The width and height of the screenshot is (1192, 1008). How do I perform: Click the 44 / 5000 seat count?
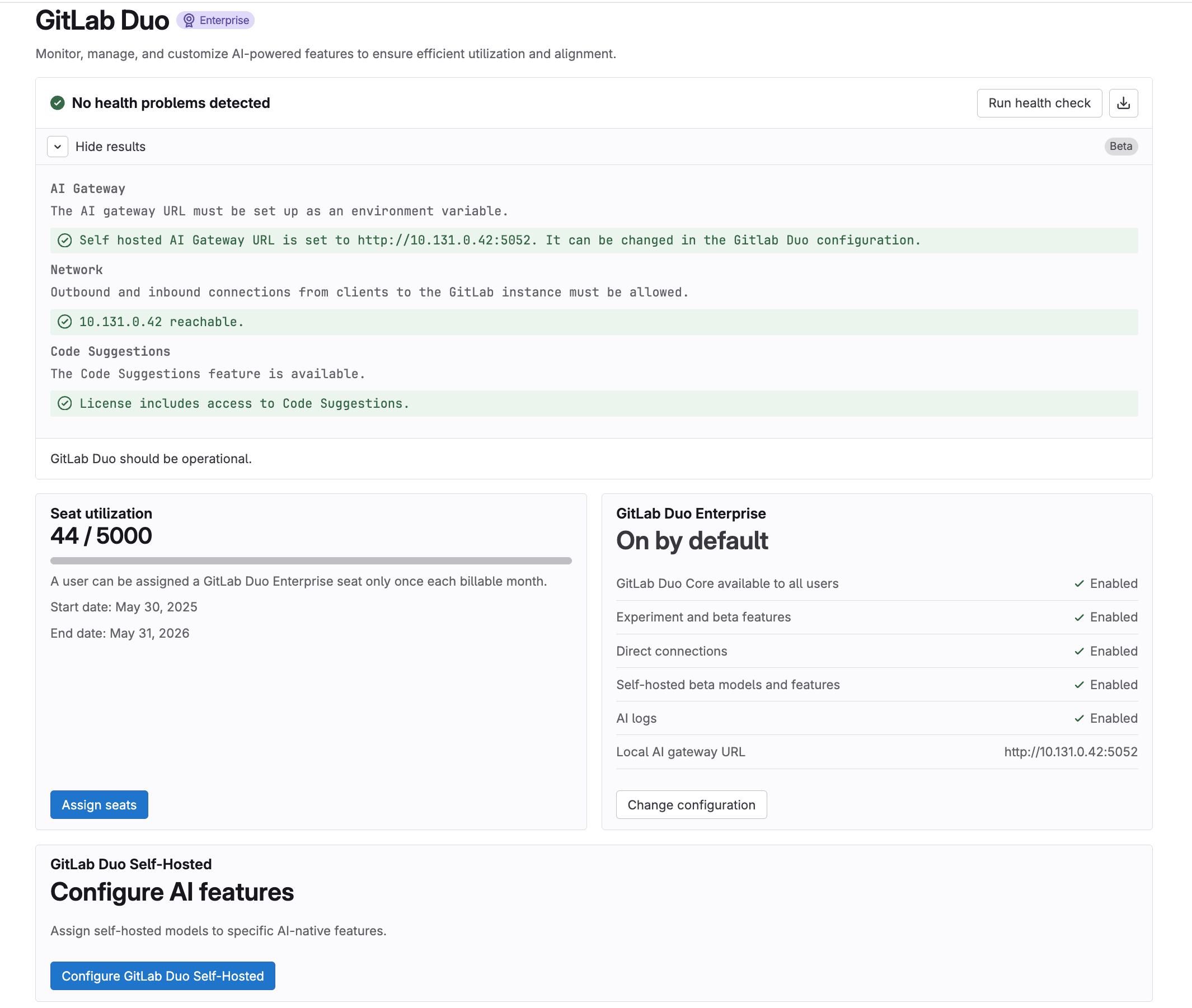[x=101, y=536]
